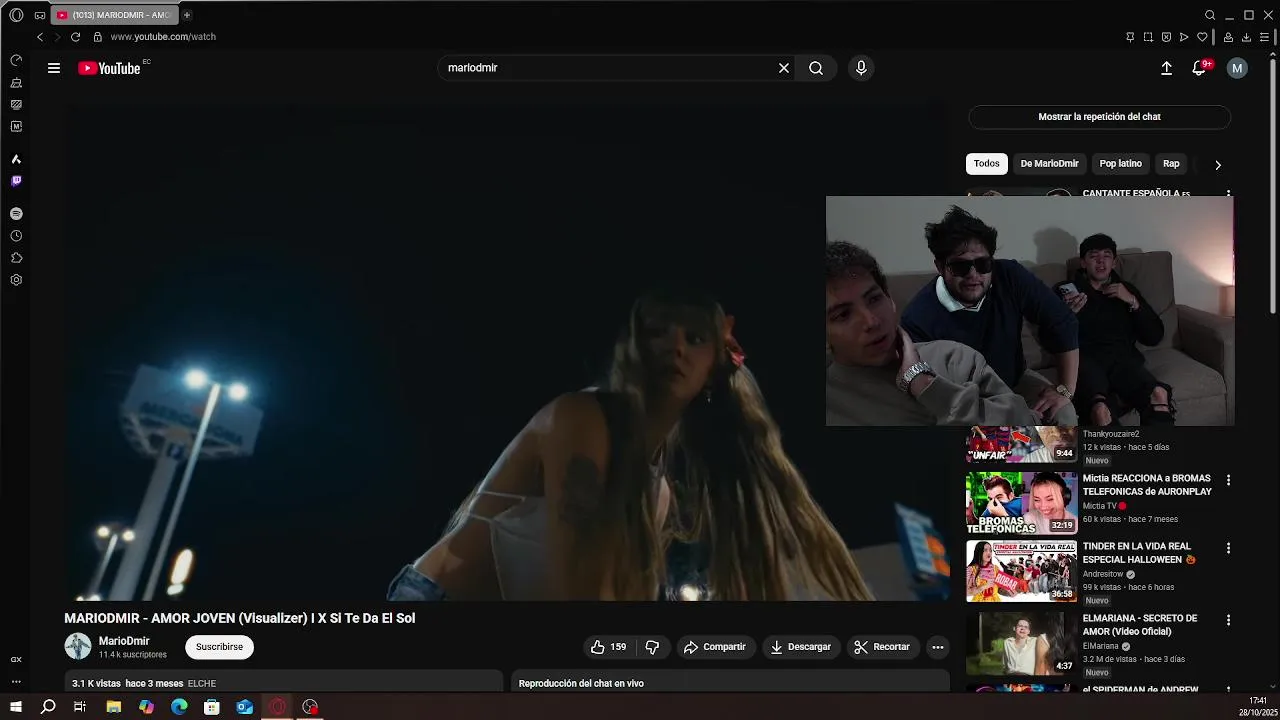
Task: Clear the search box with X
Action: 784,68
